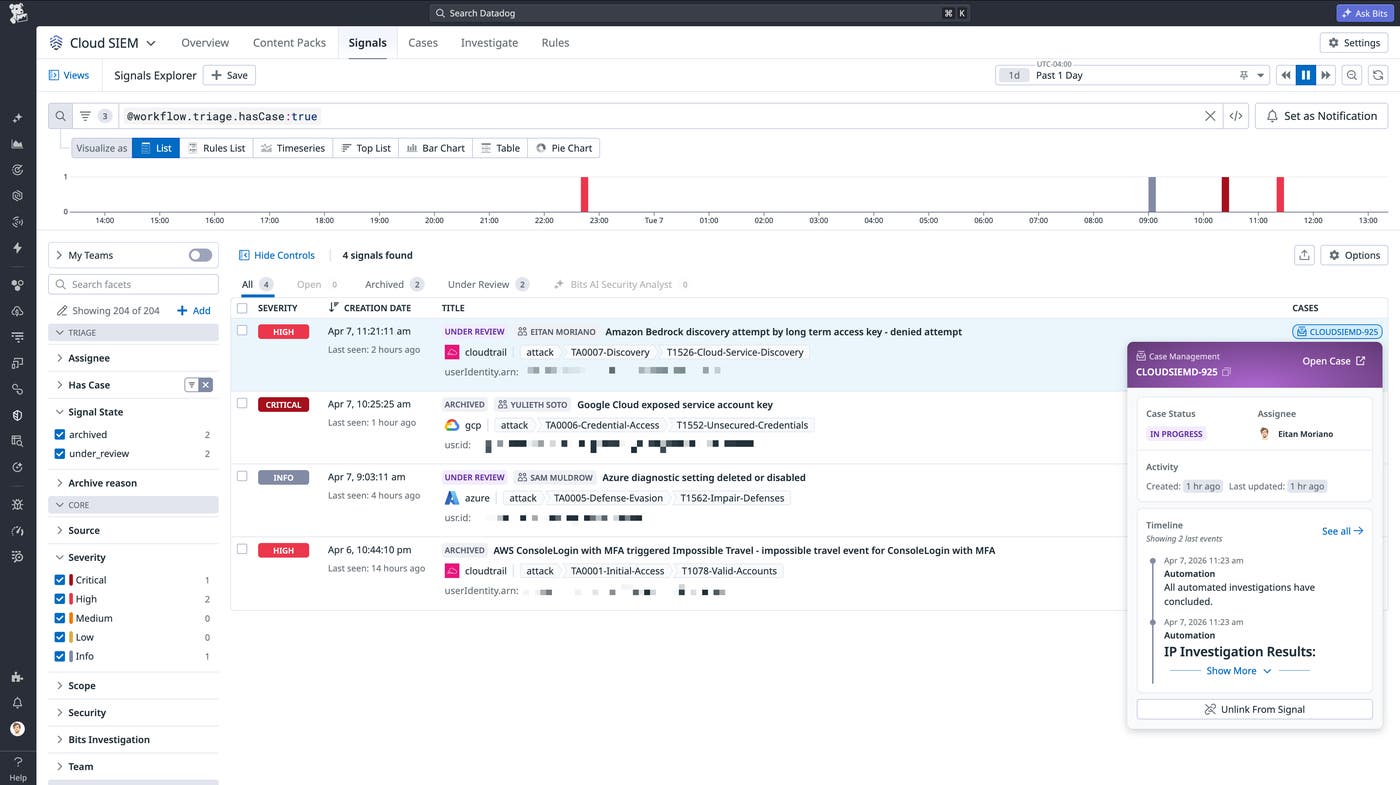Viewport: 1400px width, 785px height.
Task: Click the Datadog logo icon
Action: pyautogui.click(x=18, y=13)
